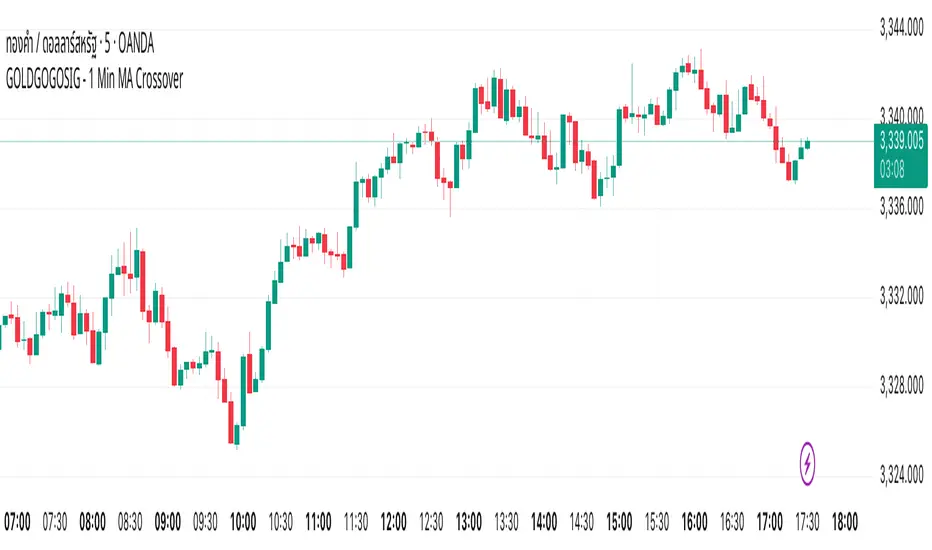This screenshot has height=550, width=932.
Task: Select the 3,328.000 price axis label
Action: [901, 385]
